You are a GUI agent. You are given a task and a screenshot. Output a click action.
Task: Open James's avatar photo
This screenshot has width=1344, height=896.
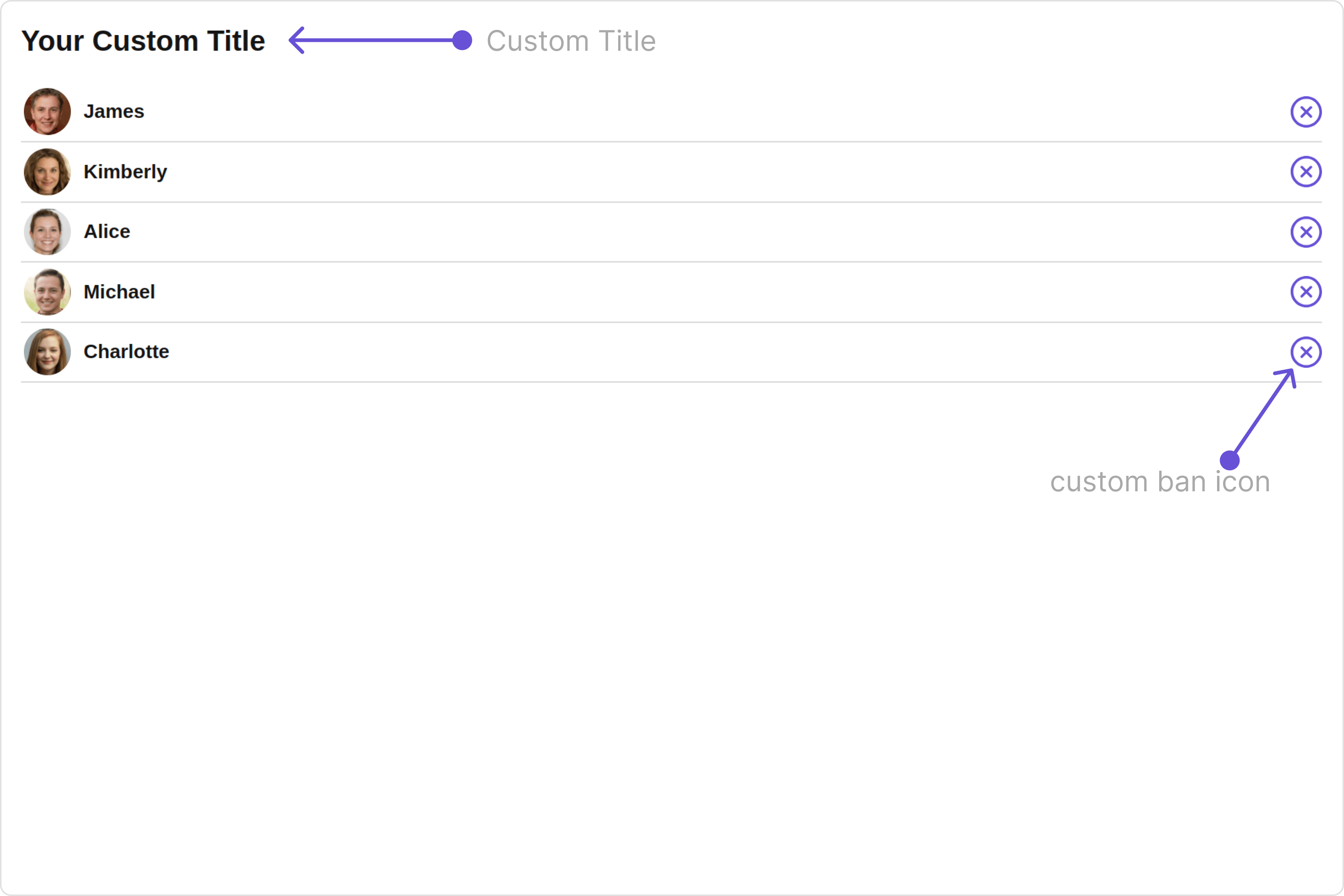tap(47, 111)
